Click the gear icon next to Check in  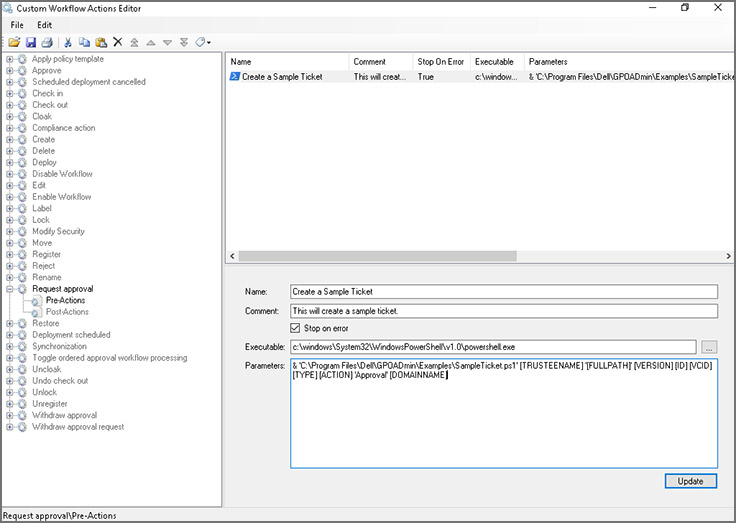pos(22,93)
